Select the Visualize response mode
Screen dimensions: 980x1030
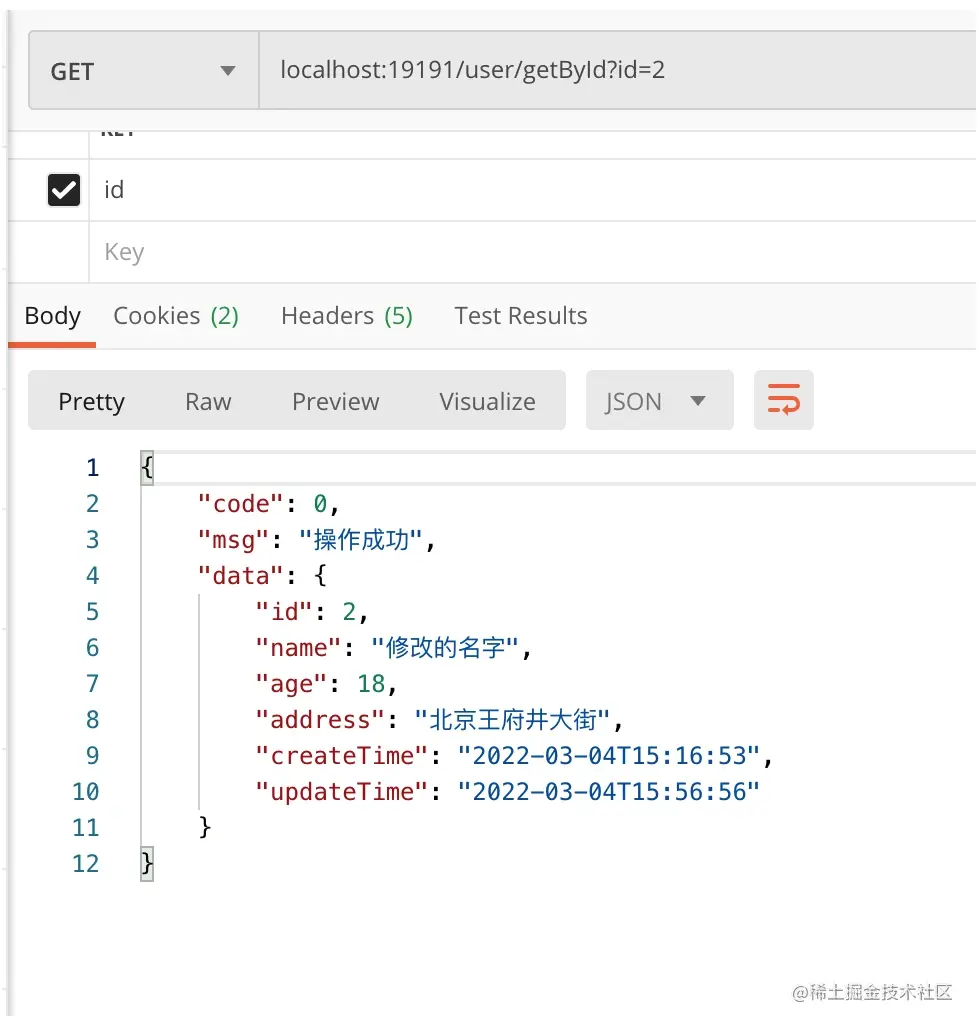point(487,401)
